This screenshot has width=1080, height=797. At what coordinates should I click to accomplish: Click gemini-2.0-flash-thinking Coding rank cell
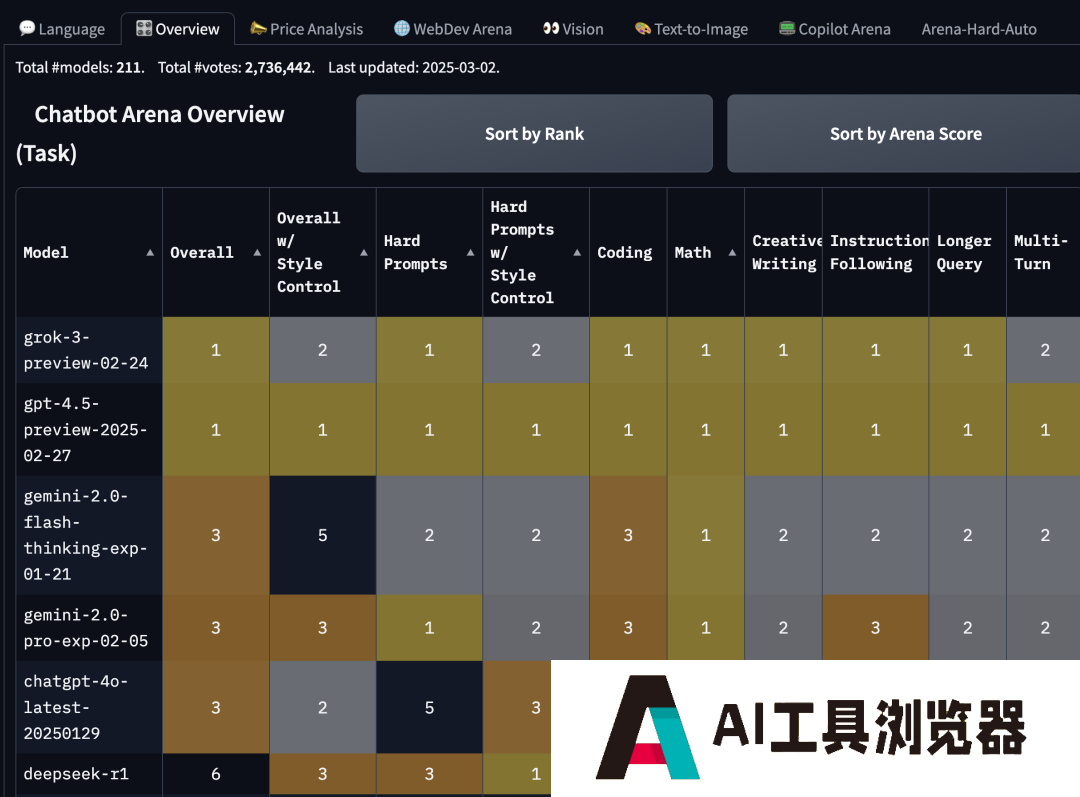coord(628,535)
